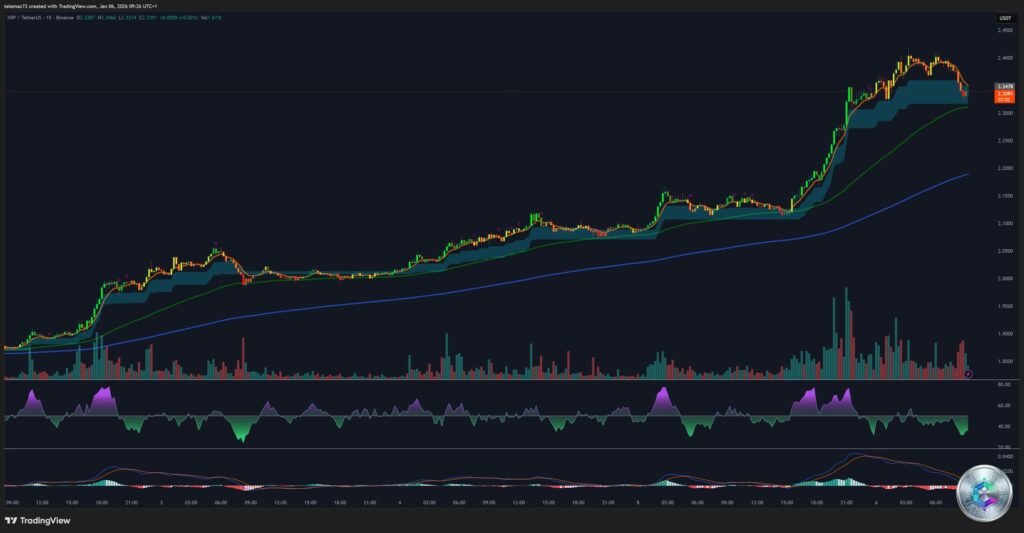The height and width of the screenshot is (533, 1024).
Task: Click the silver coin logo watermark
Action: tap(983, 494)
